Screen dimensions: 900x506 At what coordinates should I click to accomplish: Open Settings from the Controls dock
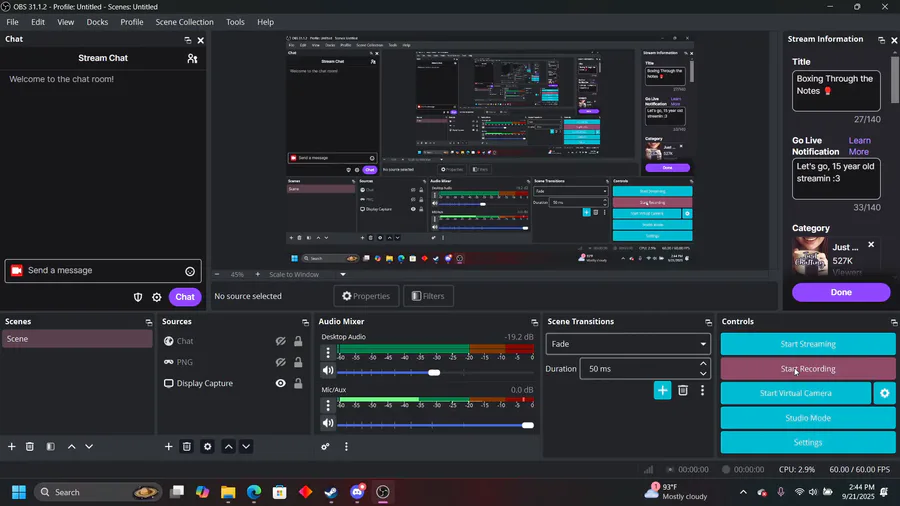click(808, 443)
